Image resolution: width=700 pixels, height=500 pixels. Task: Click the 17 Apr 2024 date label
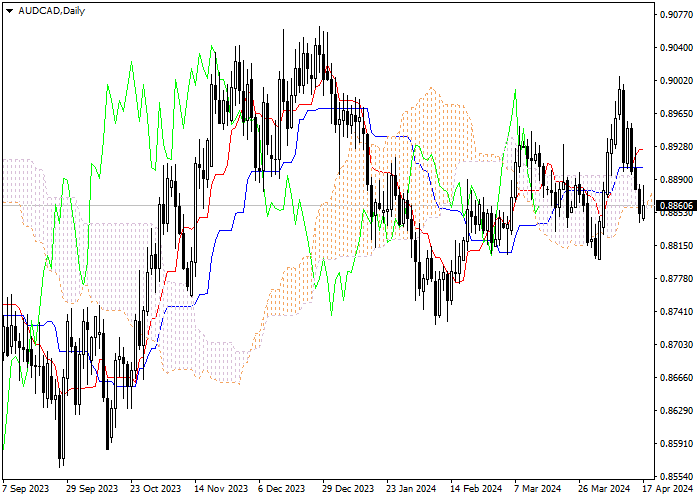click(x=668, y=489)
